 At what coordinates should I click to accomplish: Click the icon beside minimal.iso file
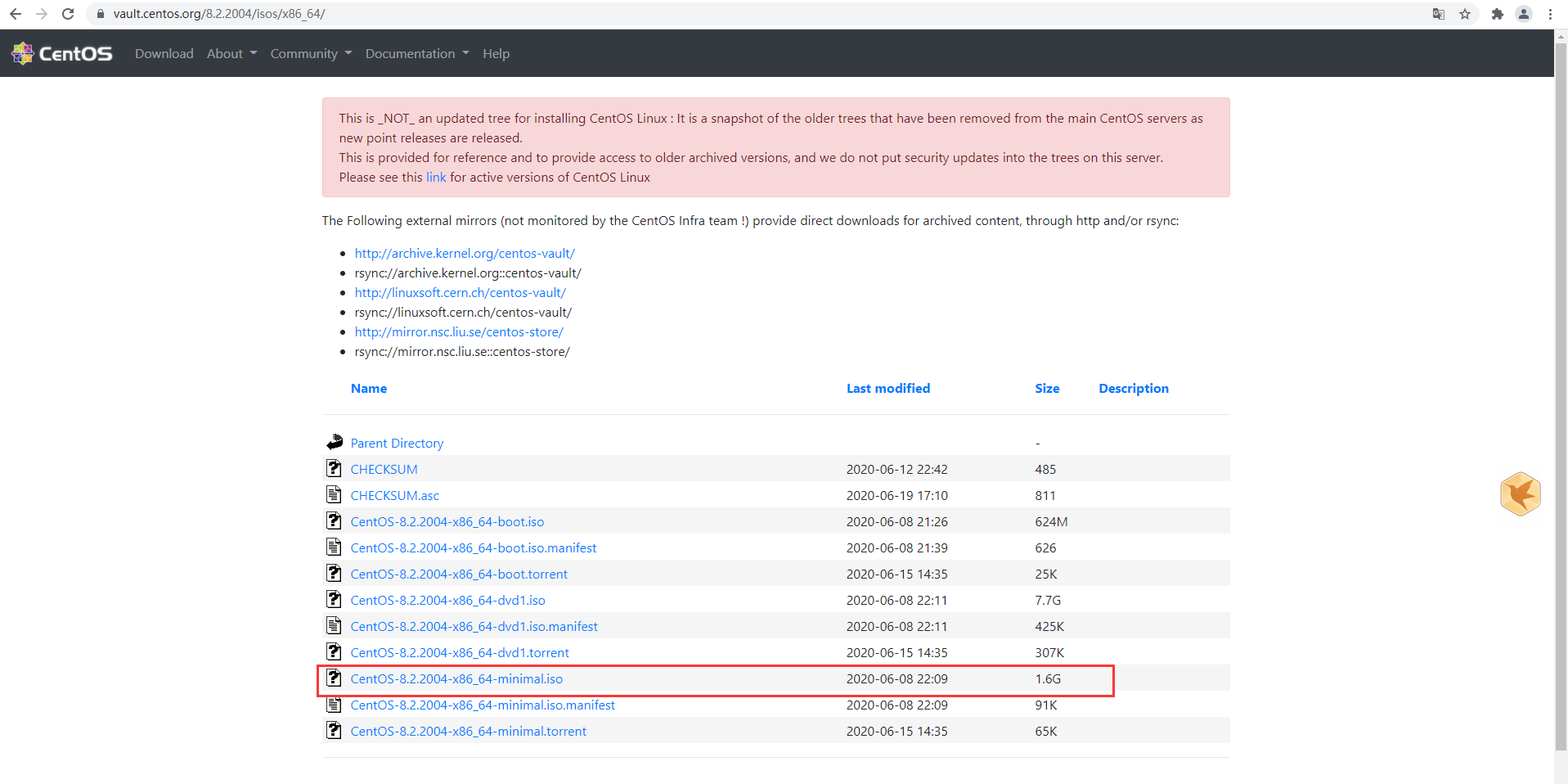(x=334, y=678)
